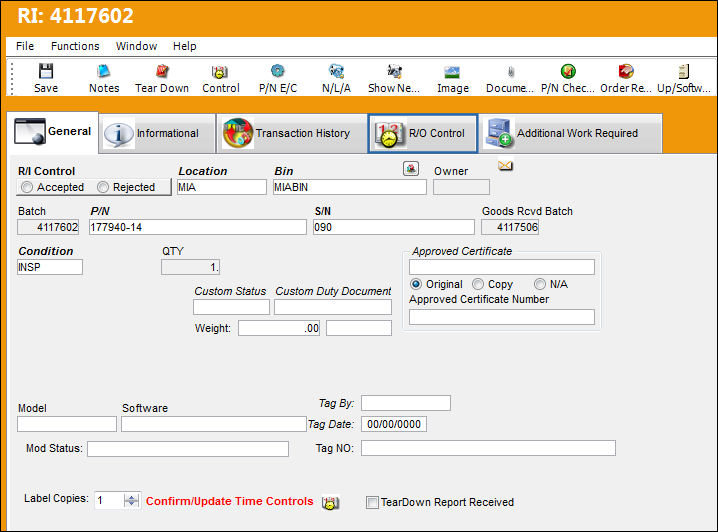
Task: Click the Batch field showing 4117602
Action: click(x=48, y=227)
